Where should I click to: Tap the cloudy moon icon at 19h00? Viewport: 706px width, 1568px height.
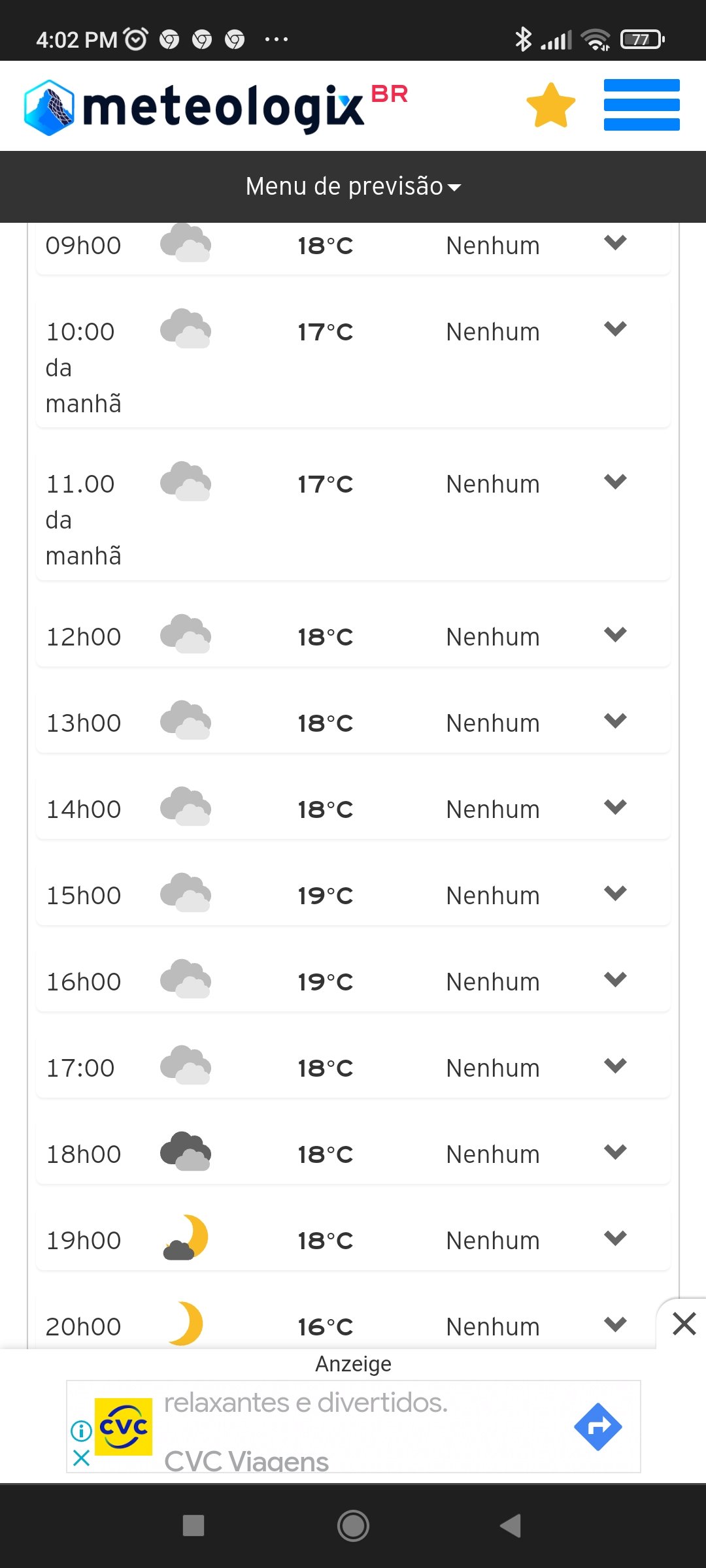[x=186, y=1238]
